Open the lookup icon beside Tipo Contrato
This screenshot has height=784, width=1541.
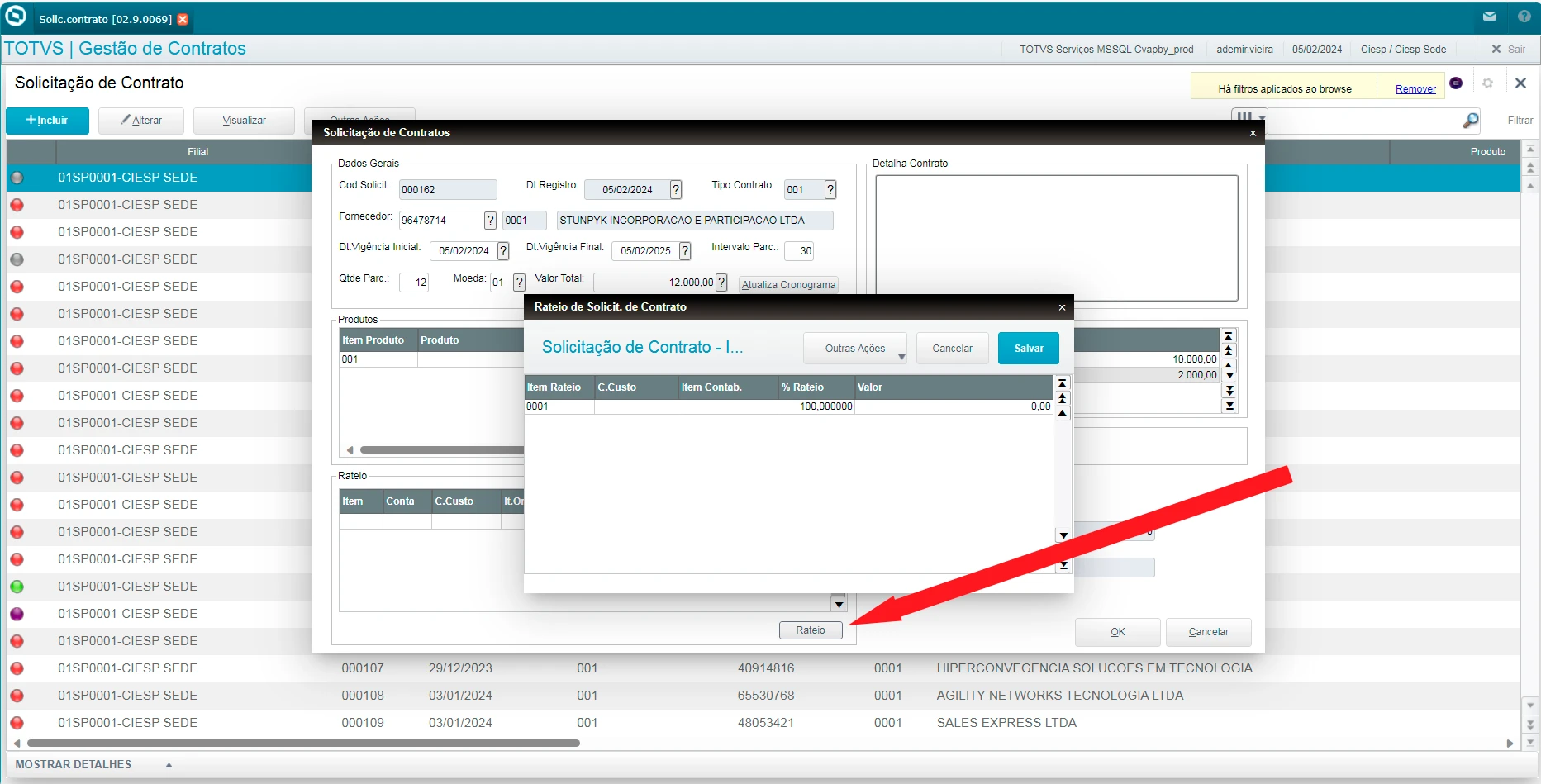click(x=830, y=190)
